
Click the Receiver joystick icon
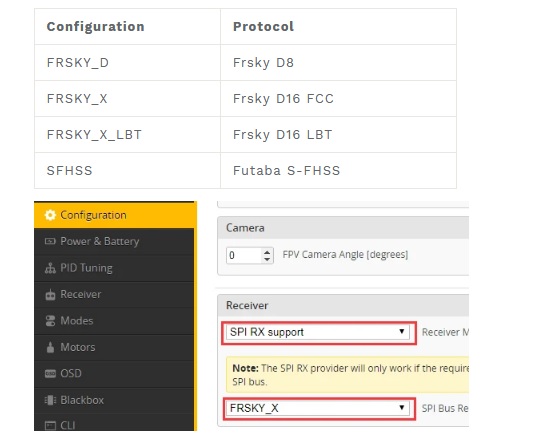coord(50,295)
